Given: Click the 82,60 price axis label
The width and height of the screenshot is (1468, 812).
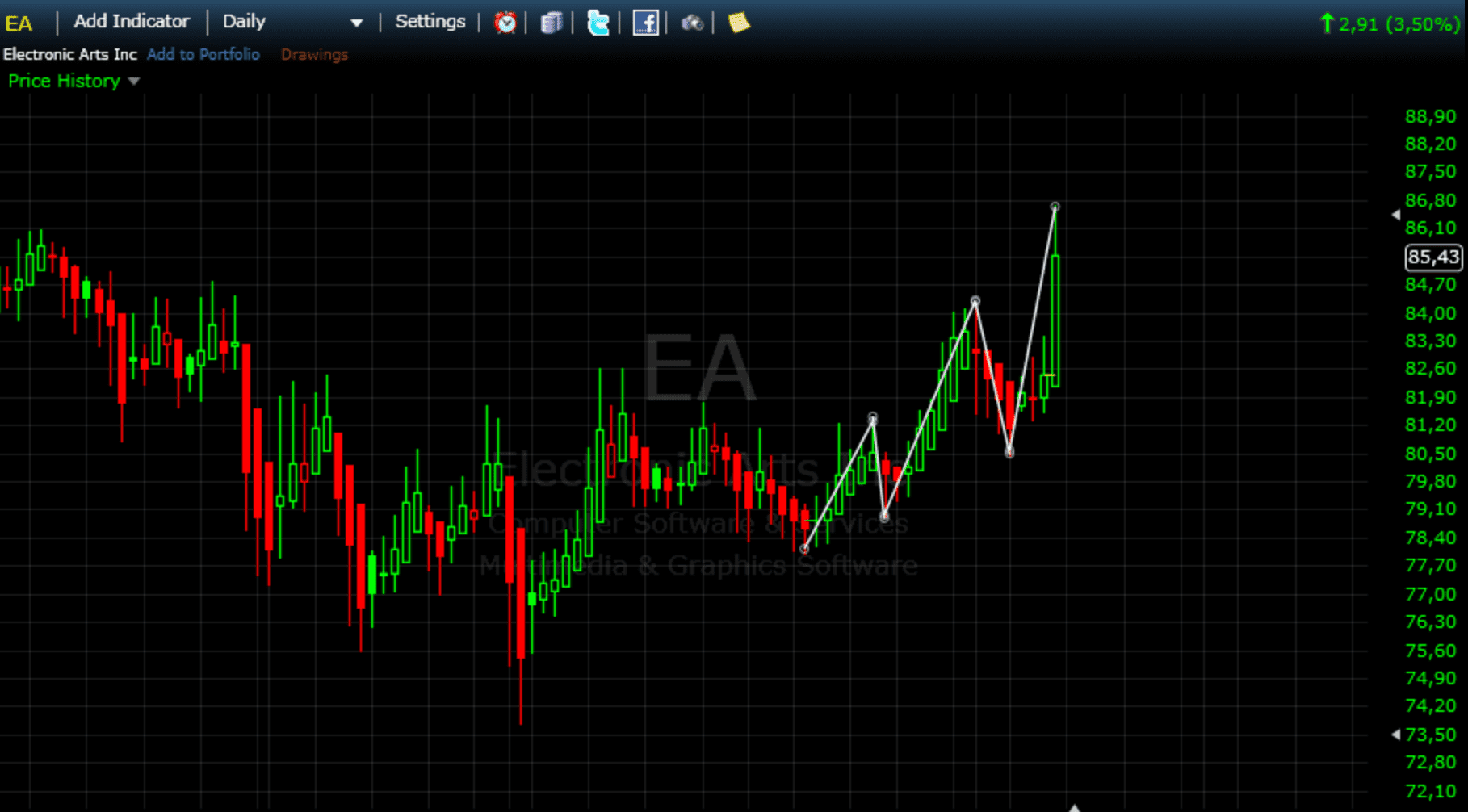Looking at the screenshot, I should 1430,369.
